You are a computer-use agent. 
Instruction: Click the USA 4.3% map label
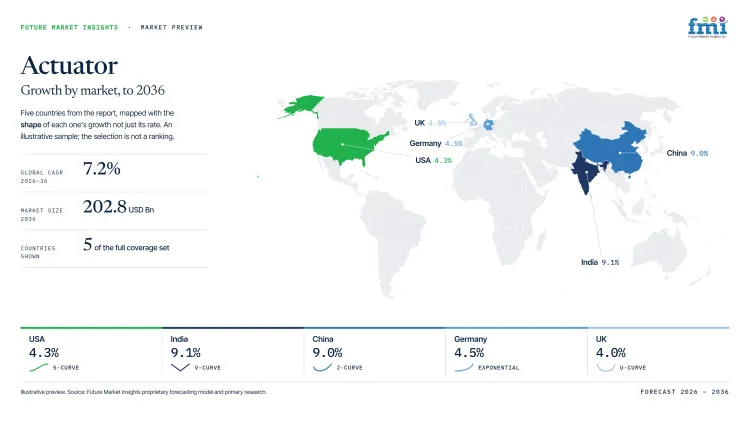point(433,160)
